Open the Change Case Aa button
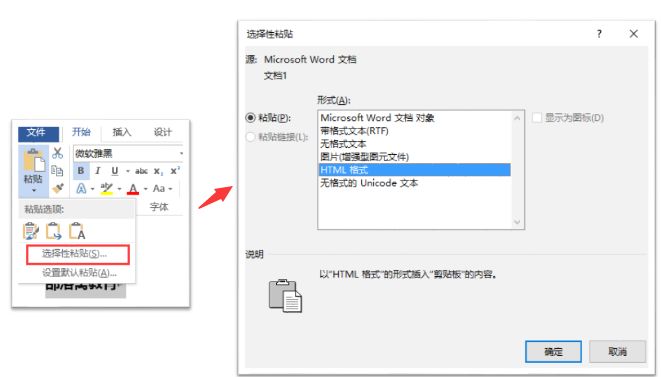 pyautogui.click(x=159, y=188)
